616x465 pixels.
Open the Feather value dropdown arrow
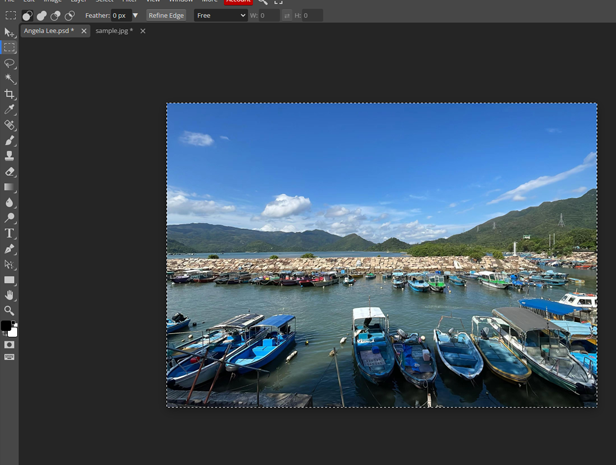click(x=135, y=16)
